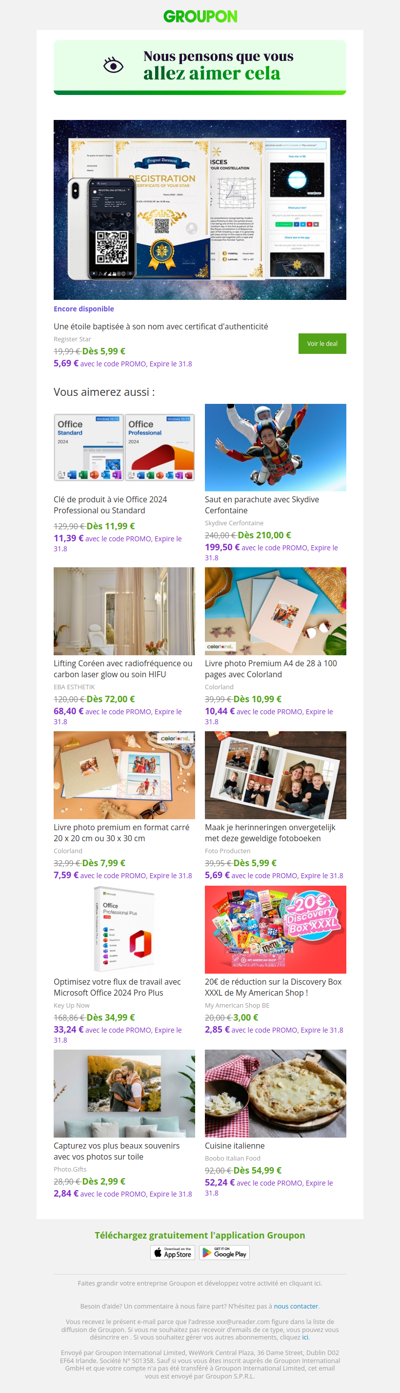Open 'Livre photo Premium A4' Colorland deal
The height and width of the screenshot is (1393, 400).
271,668
